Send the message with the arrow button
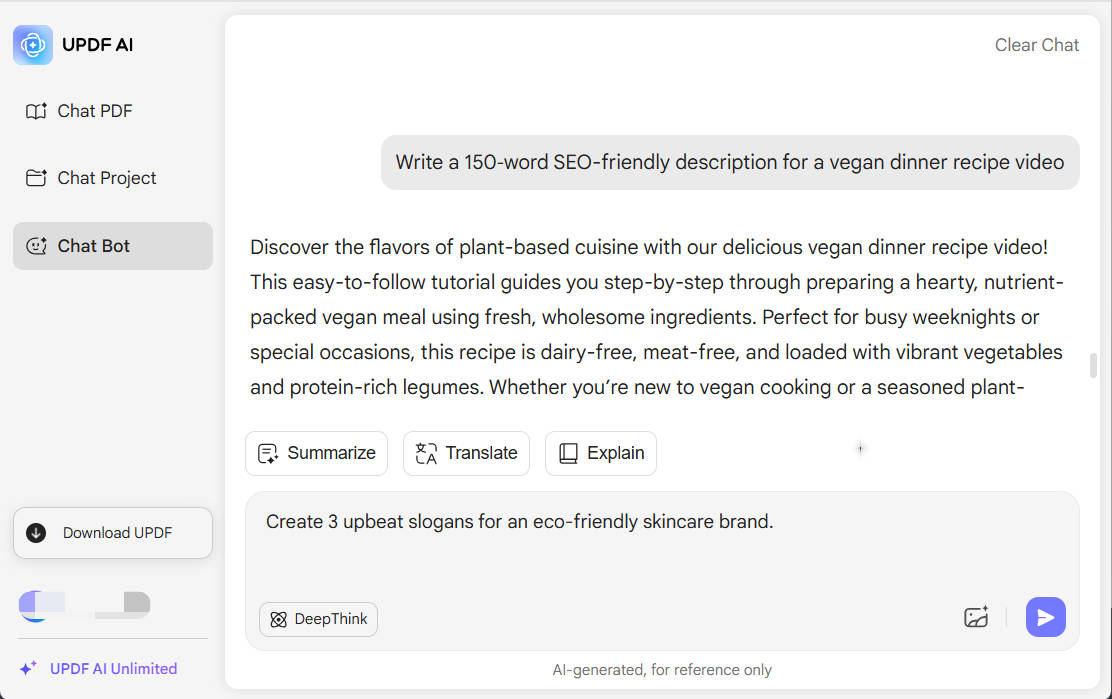This screenshot has width=1112, height=699. coord(1045,617)
